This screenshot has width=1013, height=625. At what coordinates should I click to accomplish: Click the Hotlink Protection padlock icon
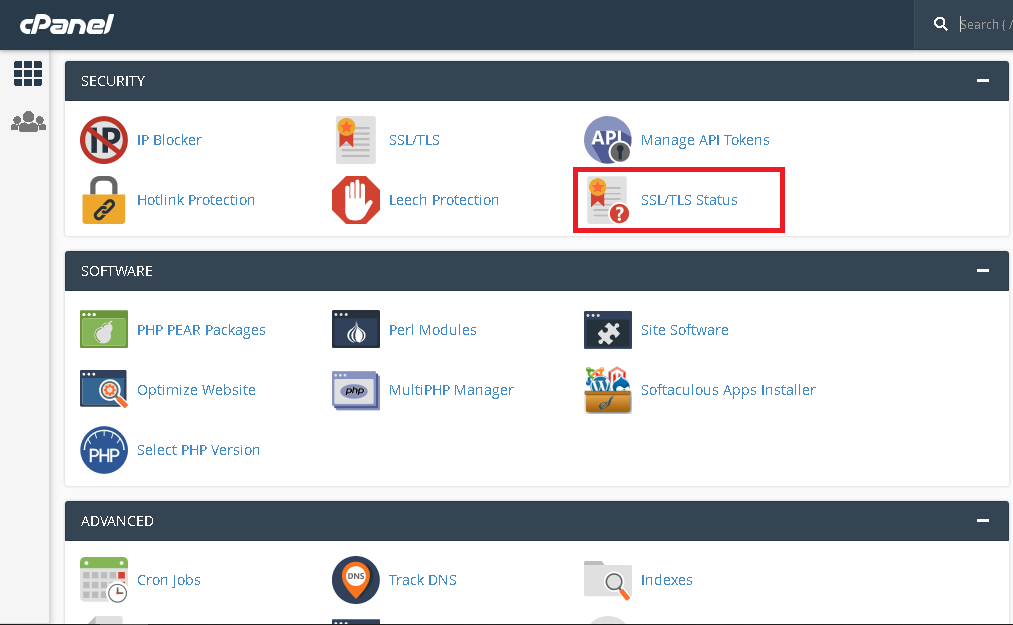pyautogui.click(x=104, y=200)
